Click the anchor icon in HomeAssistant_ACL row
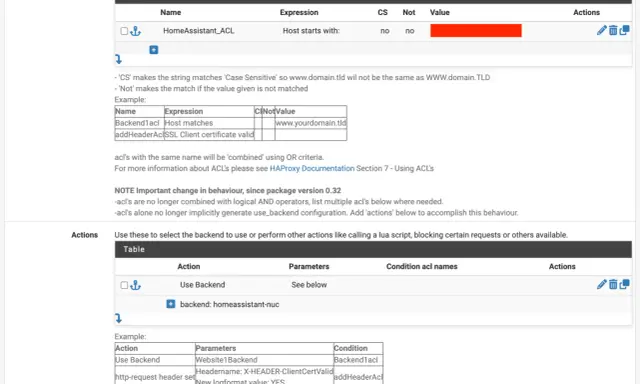The height and width of the screenshot is (384, 640). click(136, 31)
